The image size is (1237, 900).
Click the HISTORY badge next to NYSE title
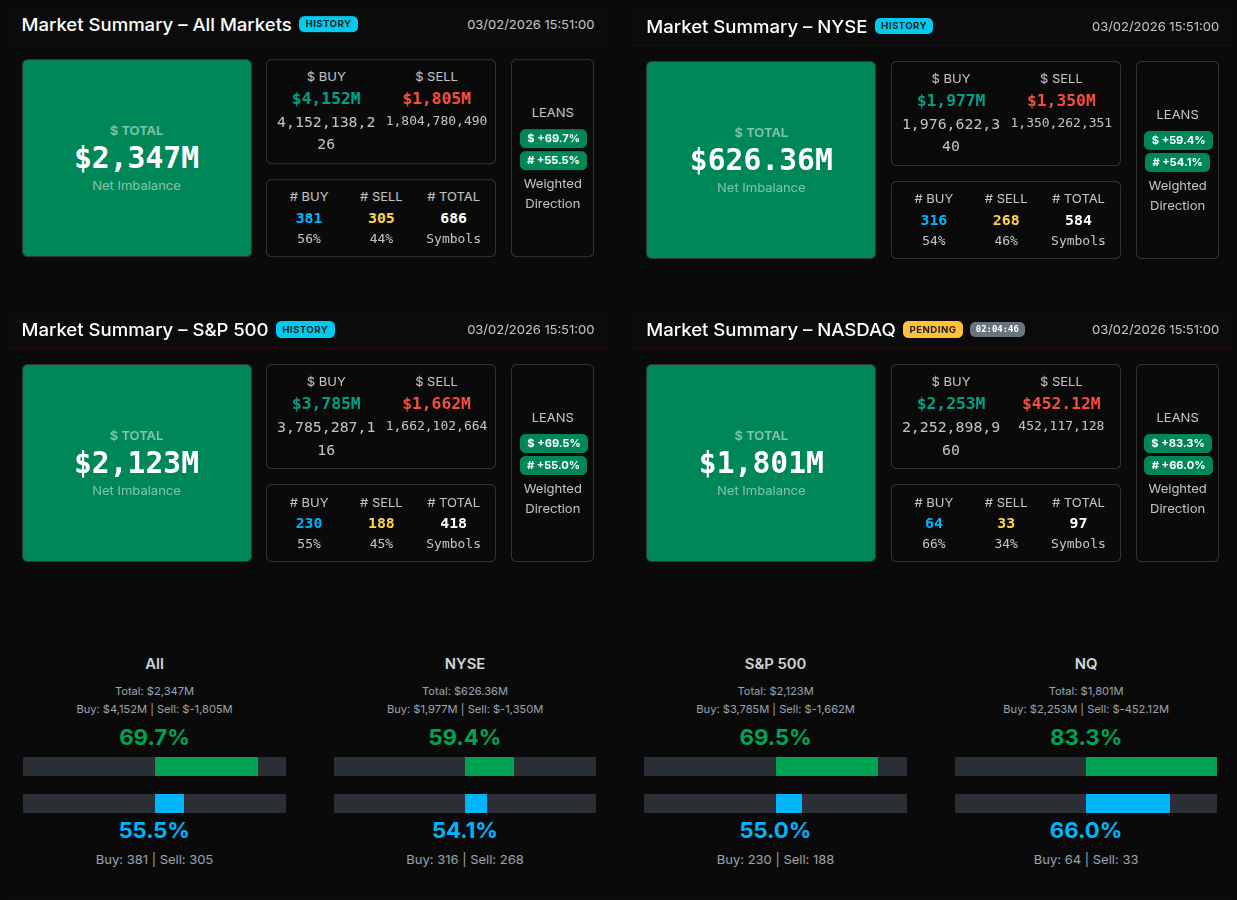click(x=903, y=26)
